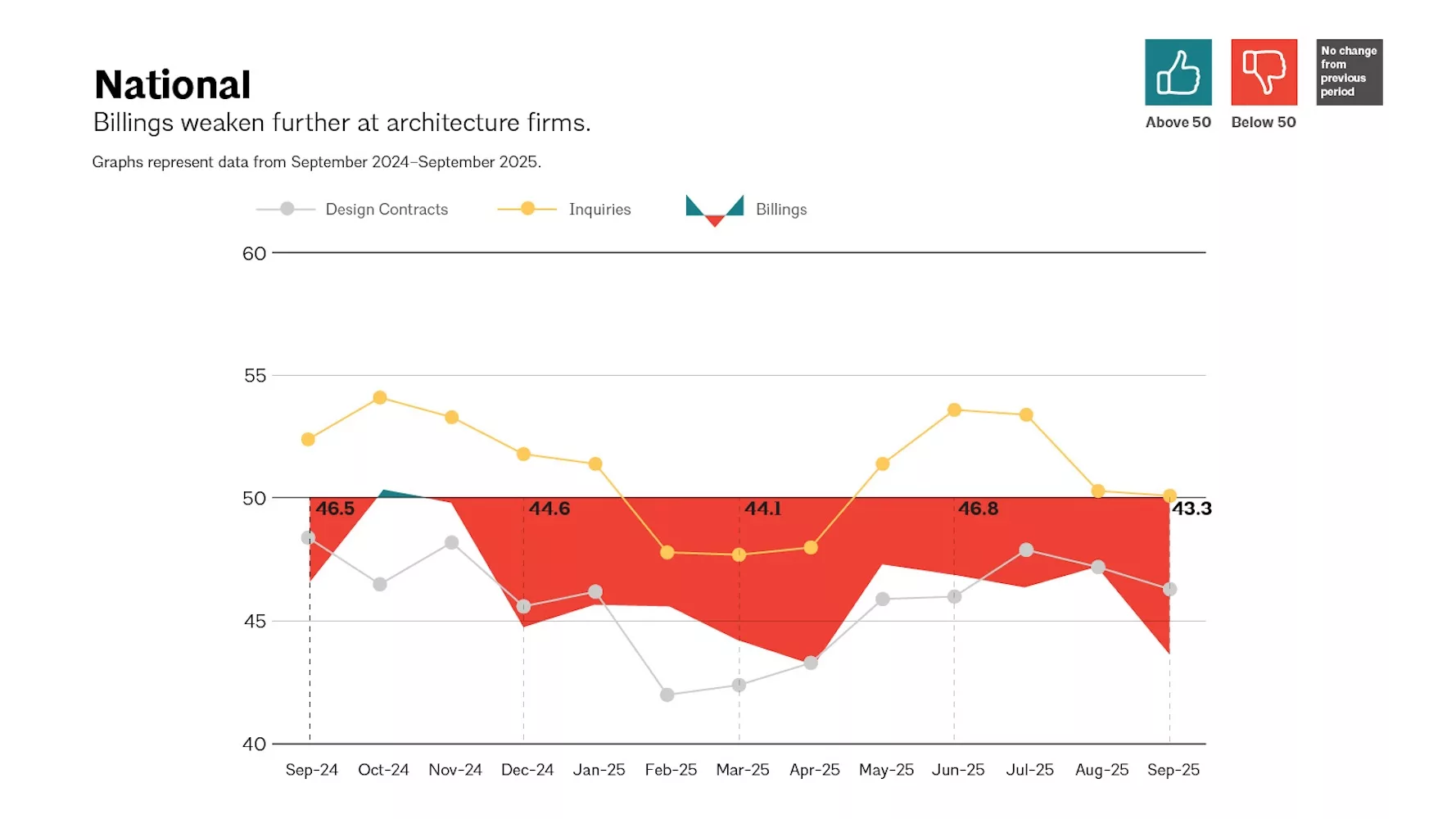
Task: Click the Billings legend triangle icon
Action: pos(714,210)
